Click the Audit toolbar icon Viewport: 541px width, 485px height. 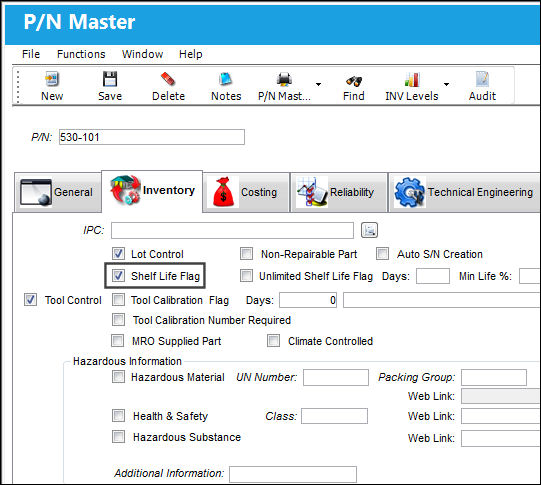(482, 79)
